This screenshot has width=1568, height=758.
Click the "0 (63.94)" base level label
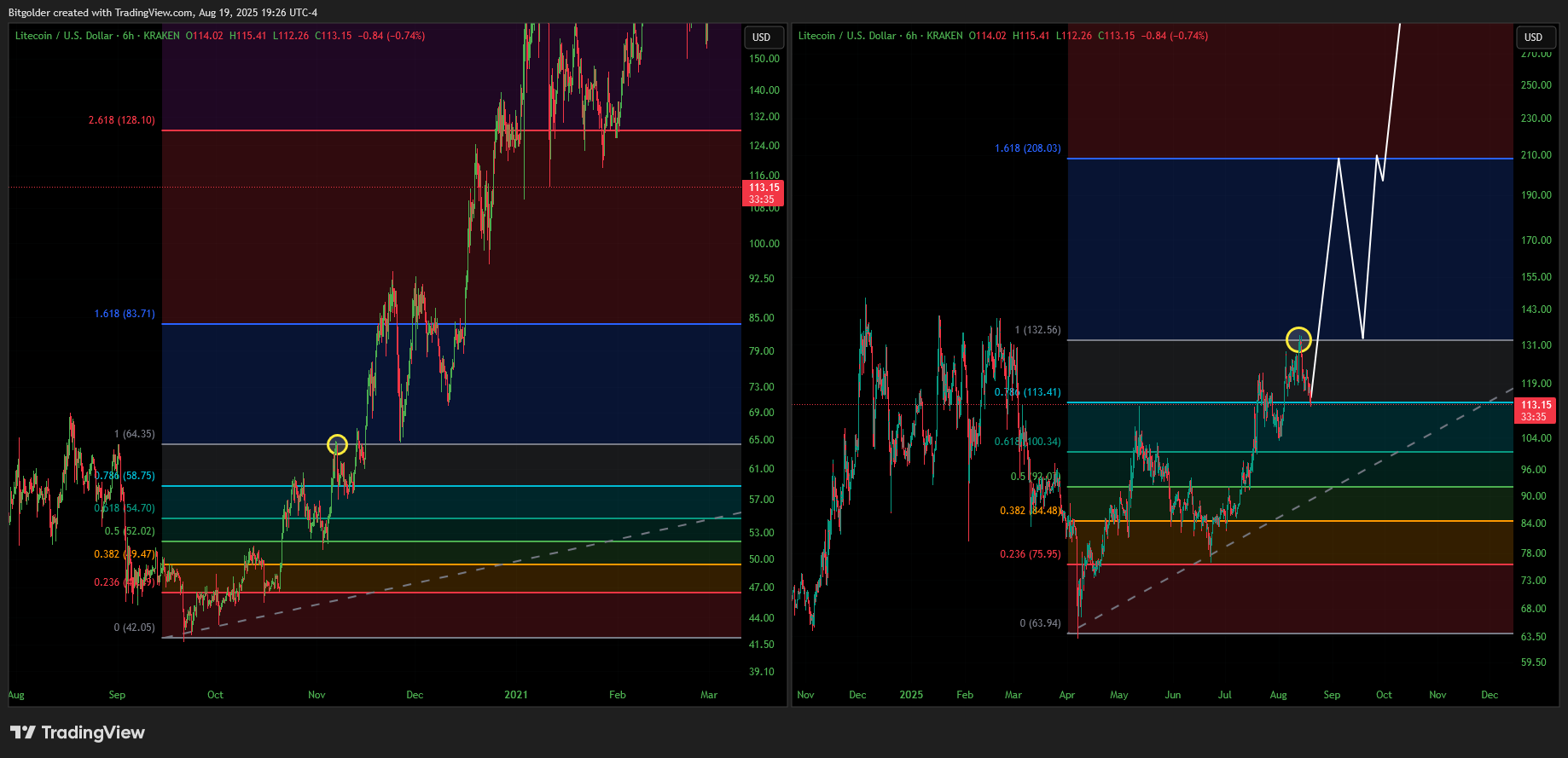click(1041, 623)
